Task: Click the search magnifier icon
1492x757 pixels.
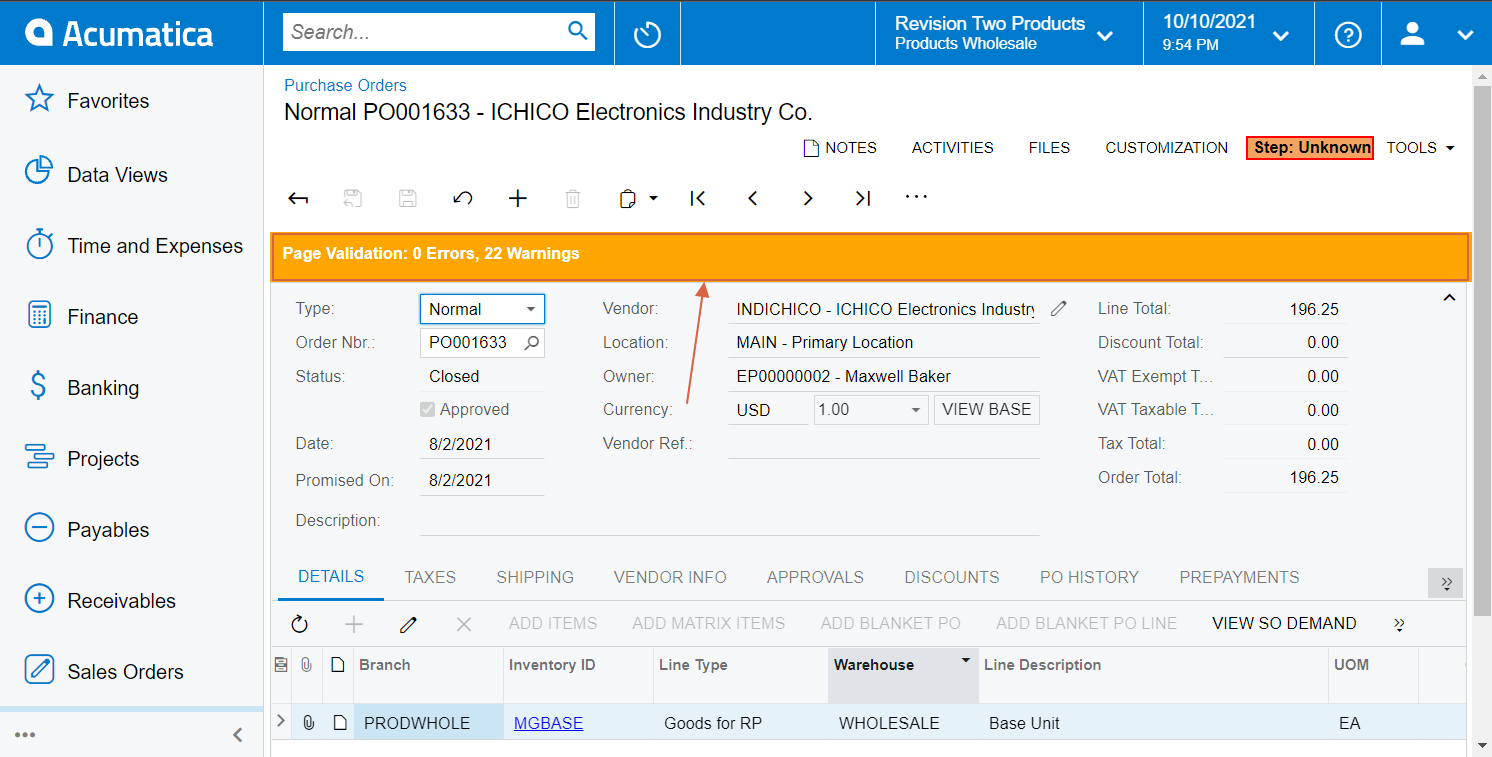Action: 577,31
